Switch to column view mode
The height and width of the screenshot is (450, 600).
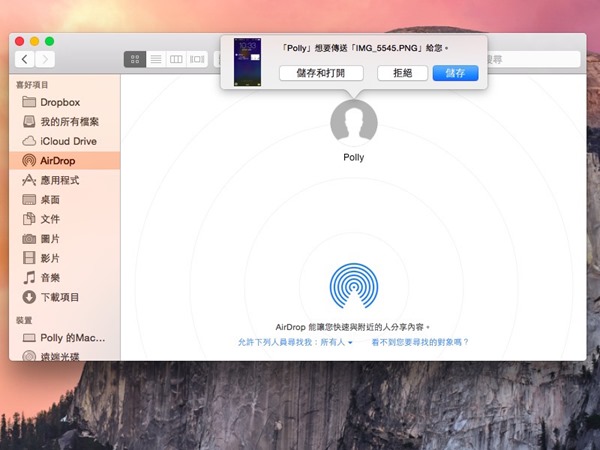pyautogui.click(x=176, y=60)
